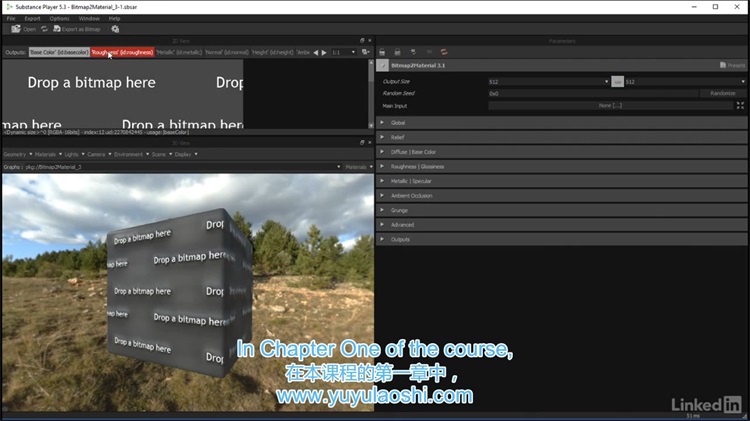Expand the Grunge section

pyautogui.click(x=562, y=210)
